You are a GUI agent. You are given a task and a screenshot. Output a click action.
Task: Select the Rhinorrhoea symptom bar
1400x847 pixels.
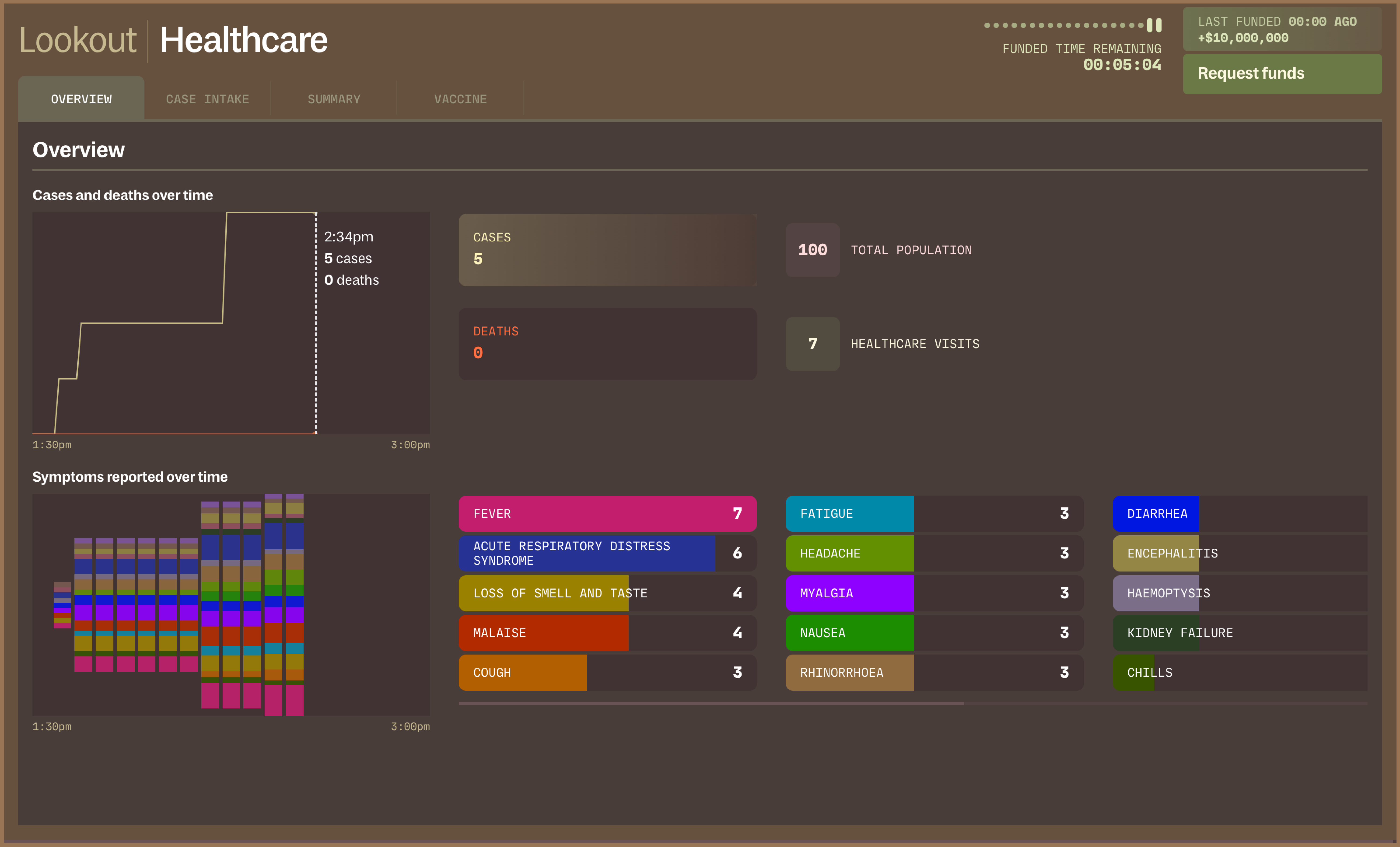pos(935,673)
